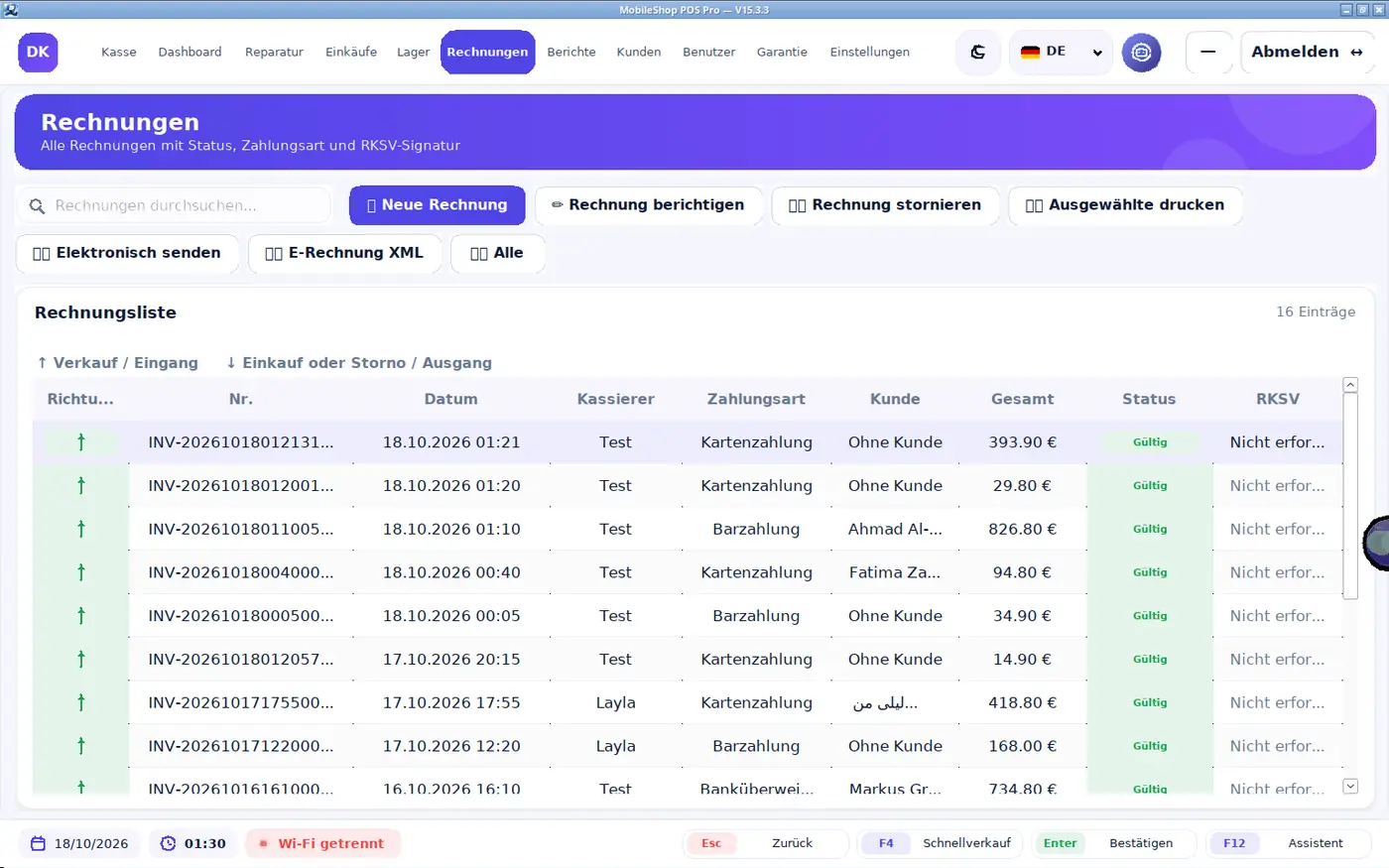Click the minus button beside Abmelden
Screen dimensions: 1389x868
1208,52
